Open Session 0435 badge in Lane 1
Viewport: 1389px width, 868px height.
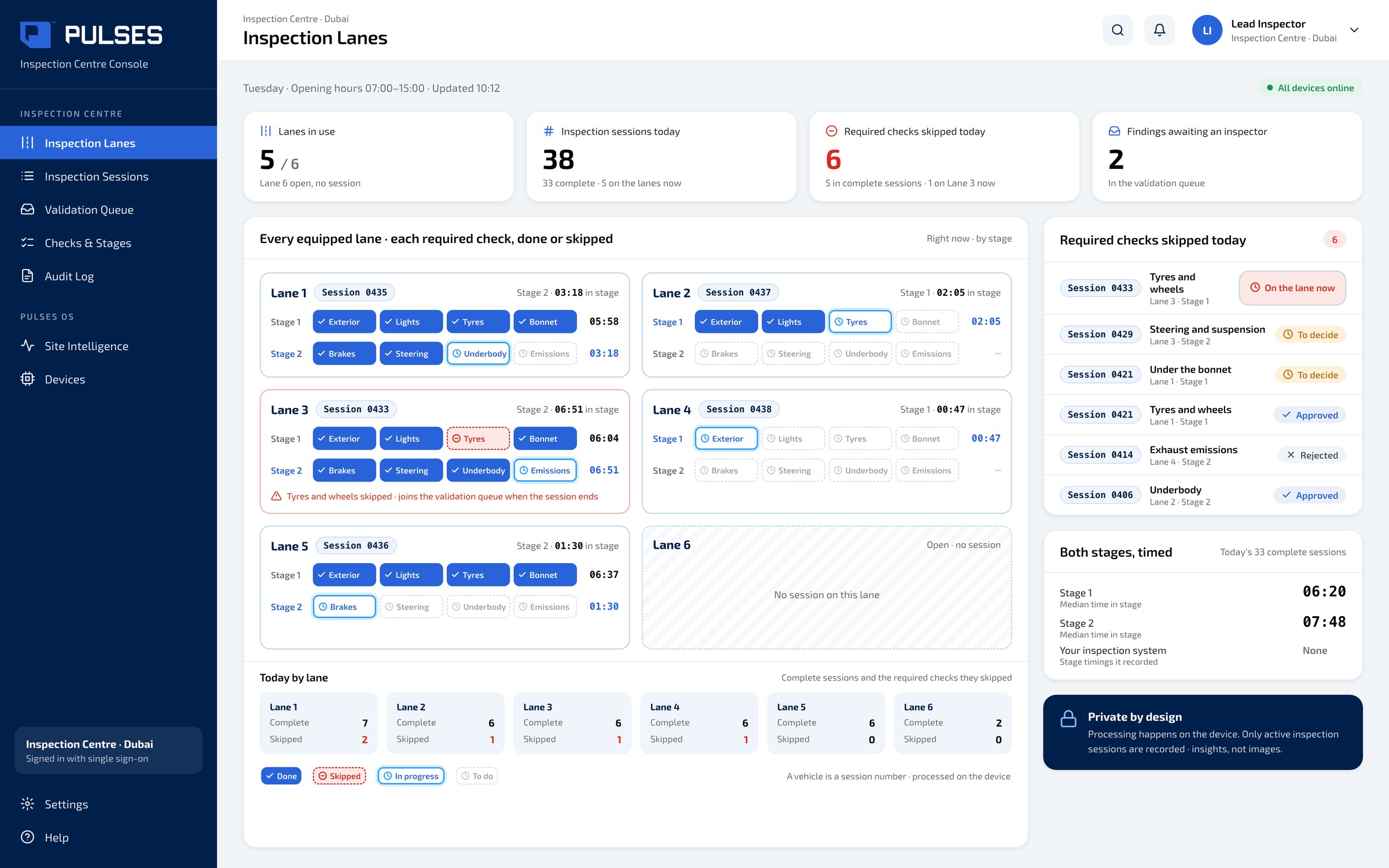click(x=354, y=292)
